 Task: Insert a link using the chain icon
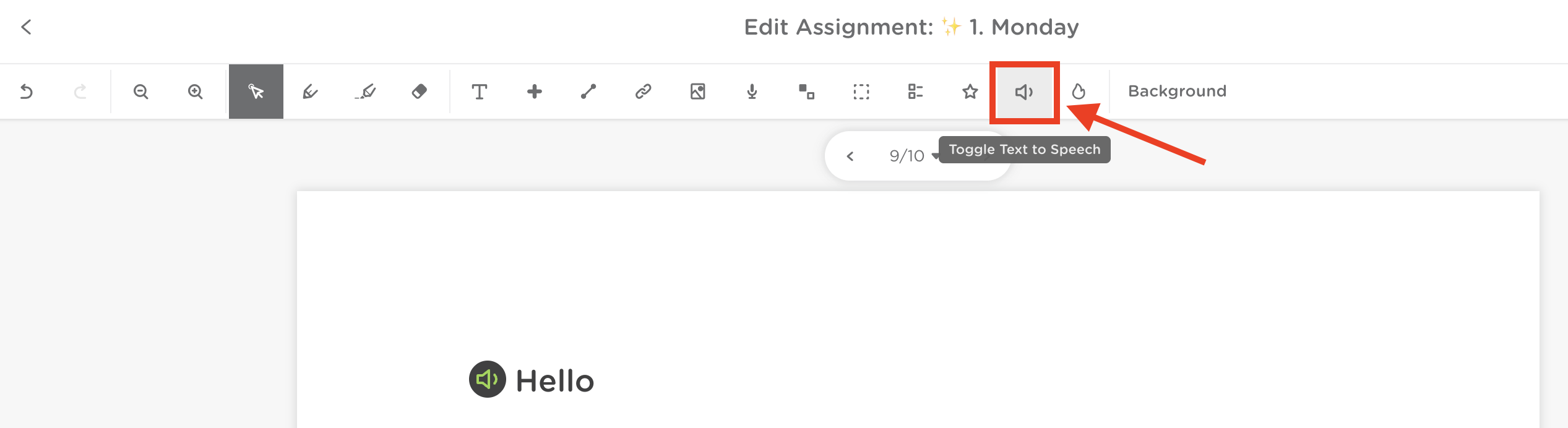pyautogui.click(x=643, y=92)
